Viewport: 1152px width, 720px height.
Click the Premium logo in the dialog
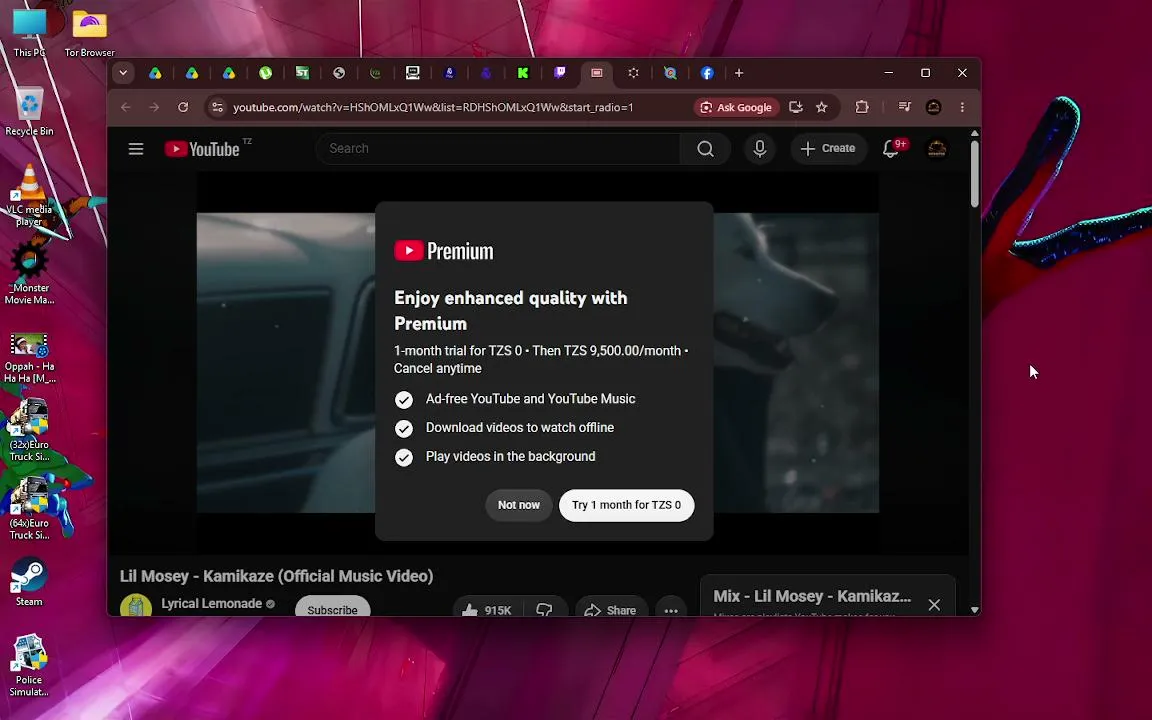coord(444,251)
